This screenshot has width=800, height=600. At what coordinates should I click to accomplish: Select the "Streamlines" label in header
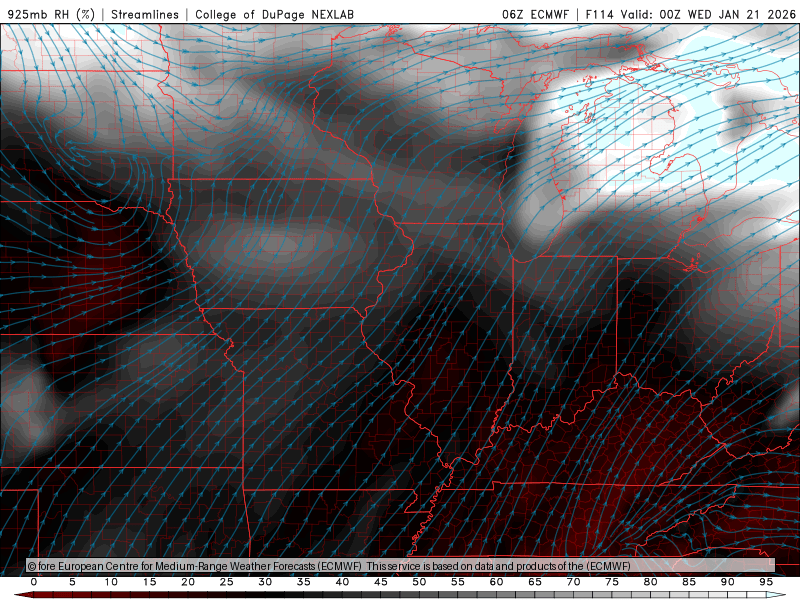click(145, 14)
